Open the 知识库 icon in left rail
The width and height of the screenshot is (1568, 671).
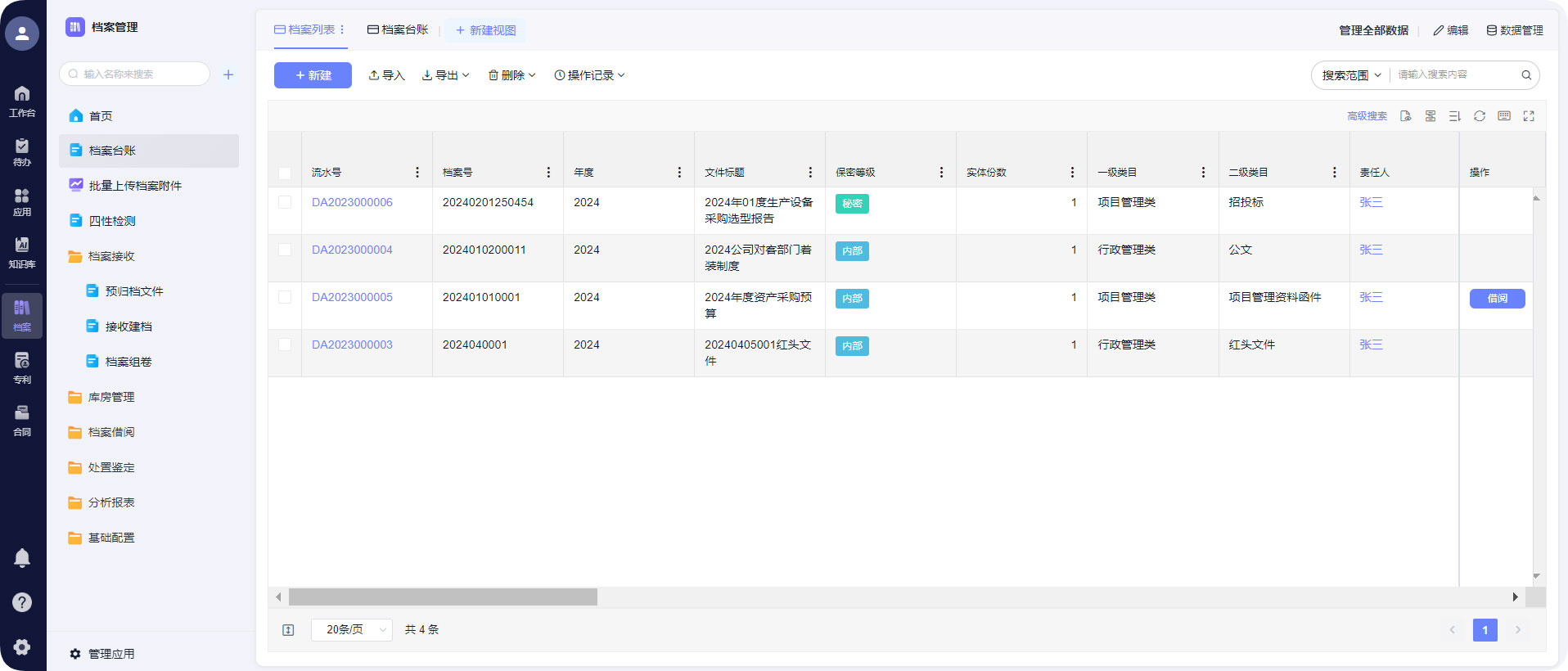pyautogui.click(x=22, y=252)
